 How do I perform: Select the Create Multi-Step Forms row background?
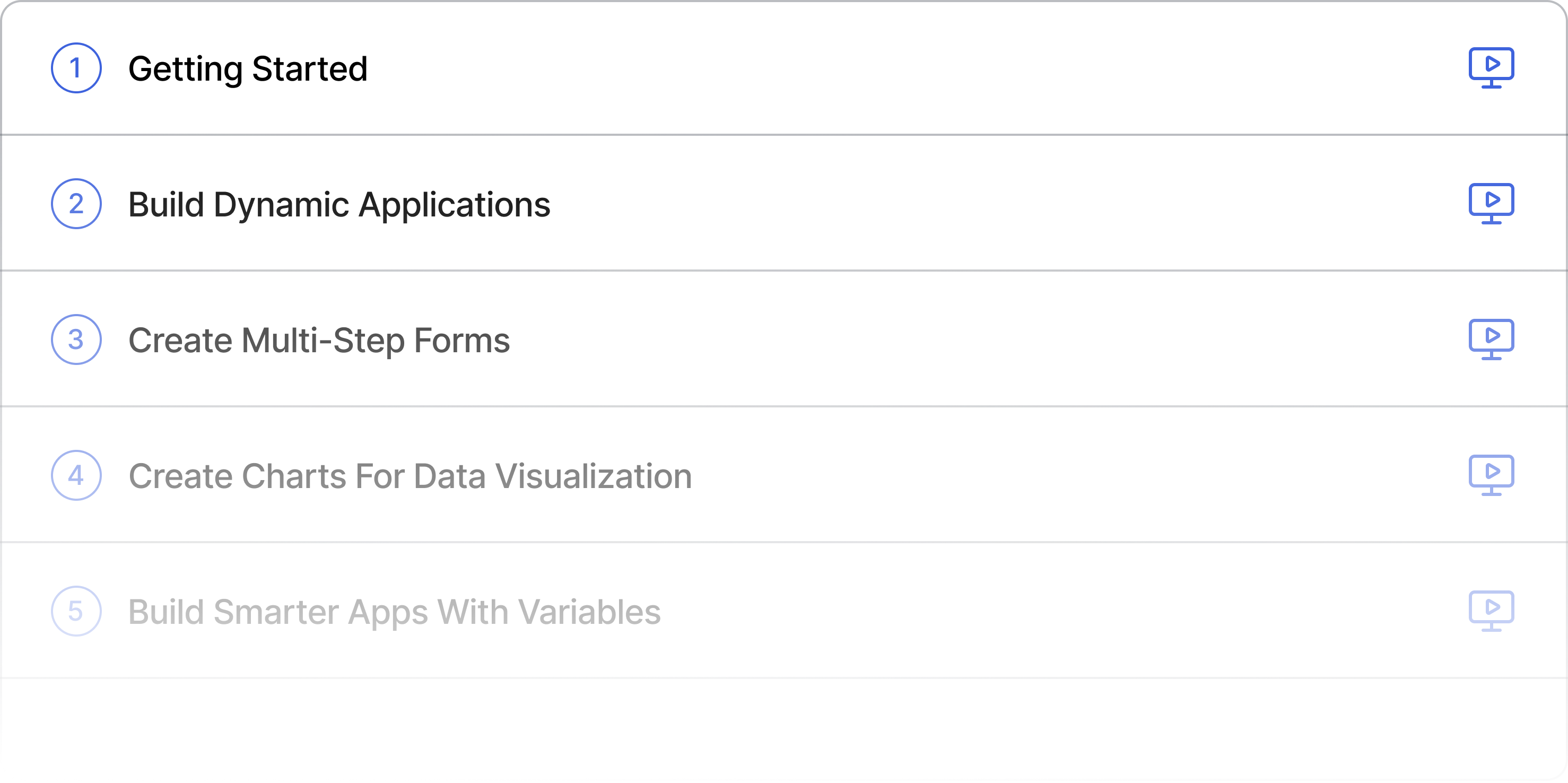(x=784, y=338)
